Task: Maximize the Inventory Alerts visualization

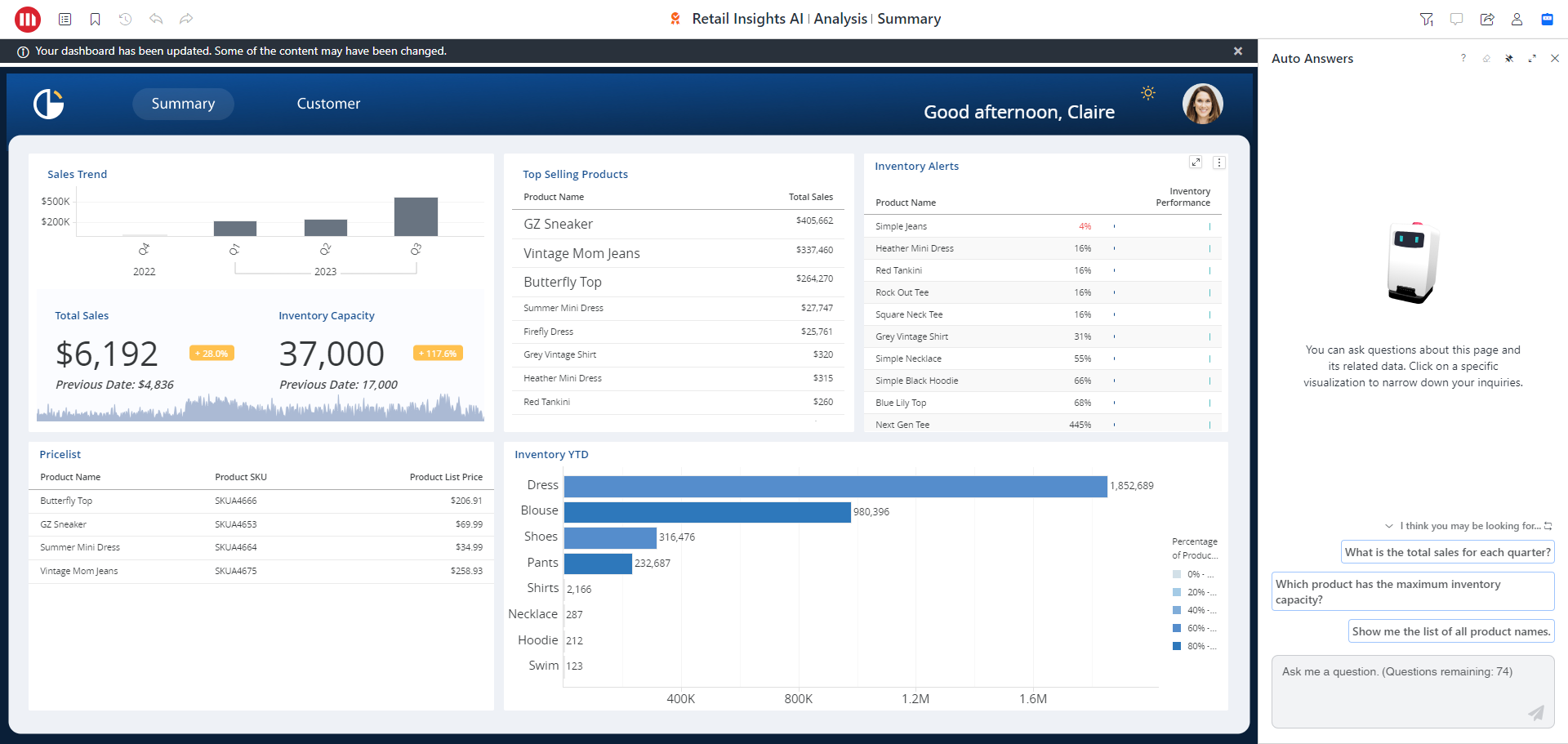Action: (x=1196, y=163)
